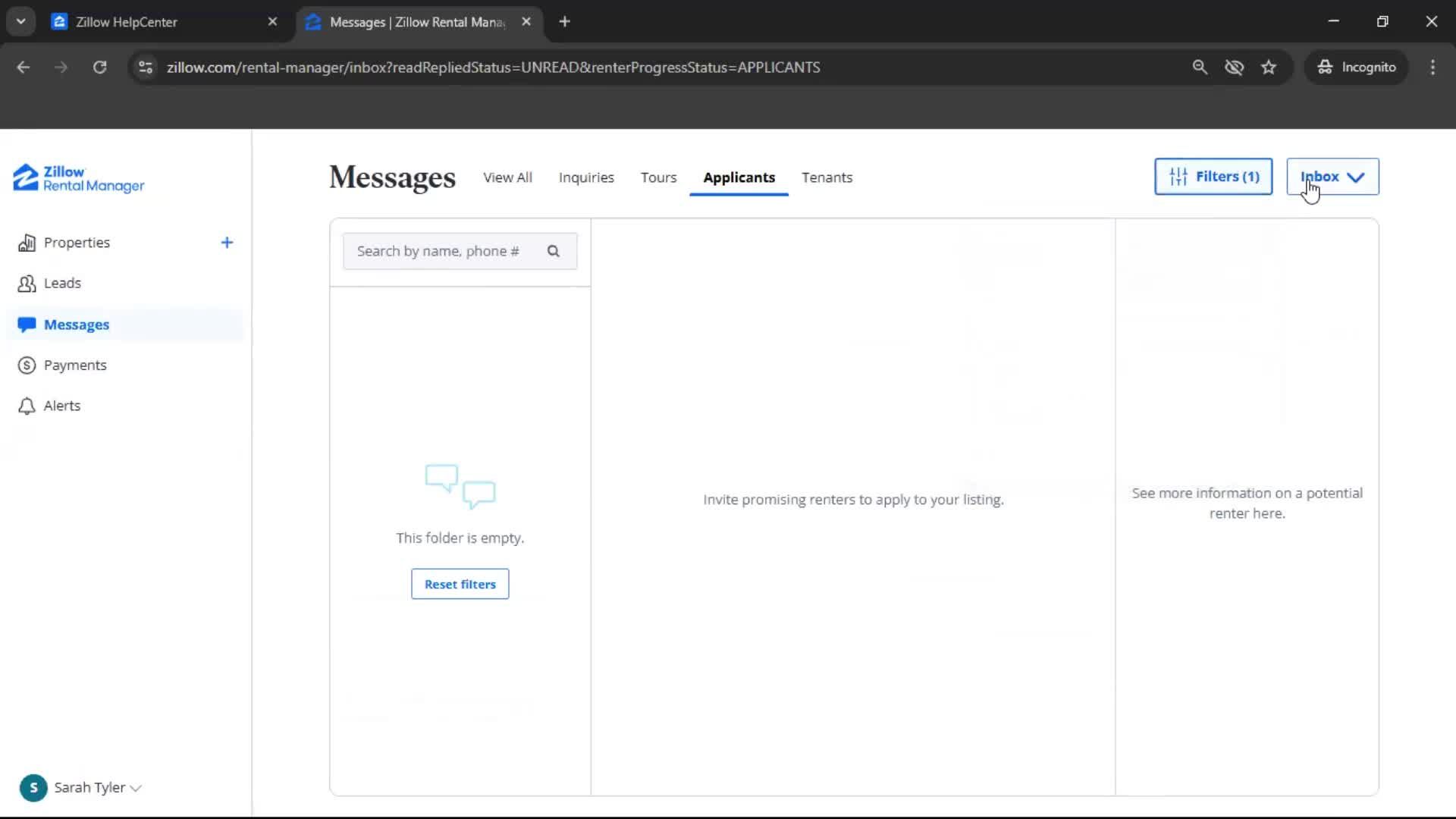Open the Zillow Rental Manager home logo
This screenshot has height=819, width=1456.
click(x=77, y=178)
